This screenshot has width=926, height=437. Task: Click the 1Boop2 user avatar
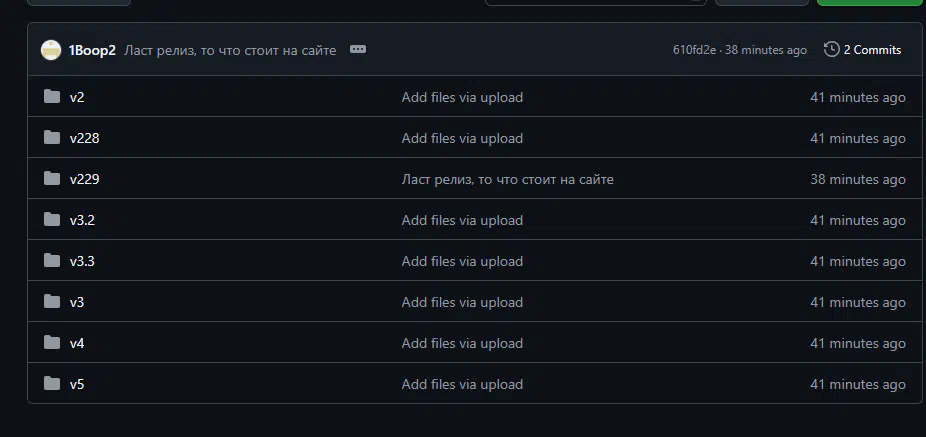click(x=50, y=50)
